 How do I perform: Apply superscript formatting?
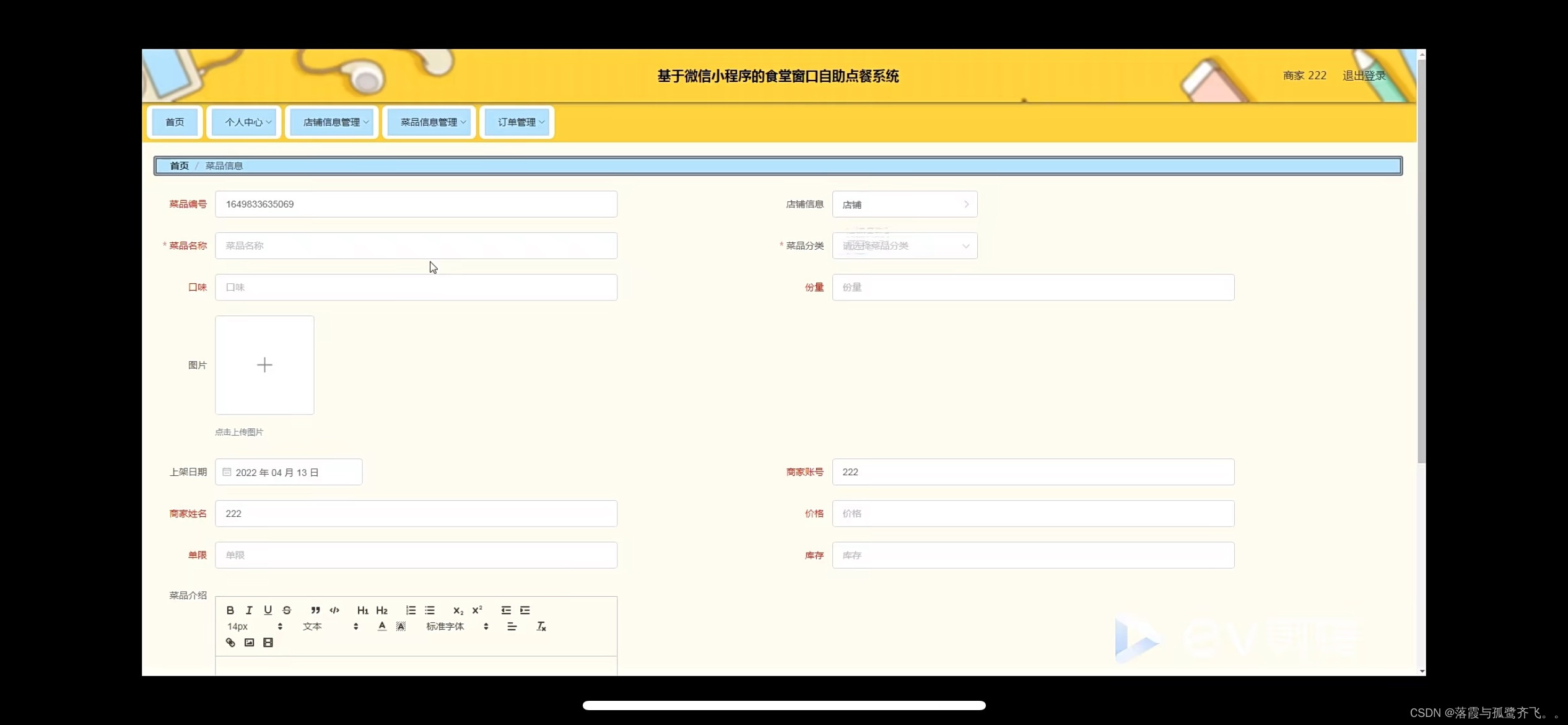point(477,610)
